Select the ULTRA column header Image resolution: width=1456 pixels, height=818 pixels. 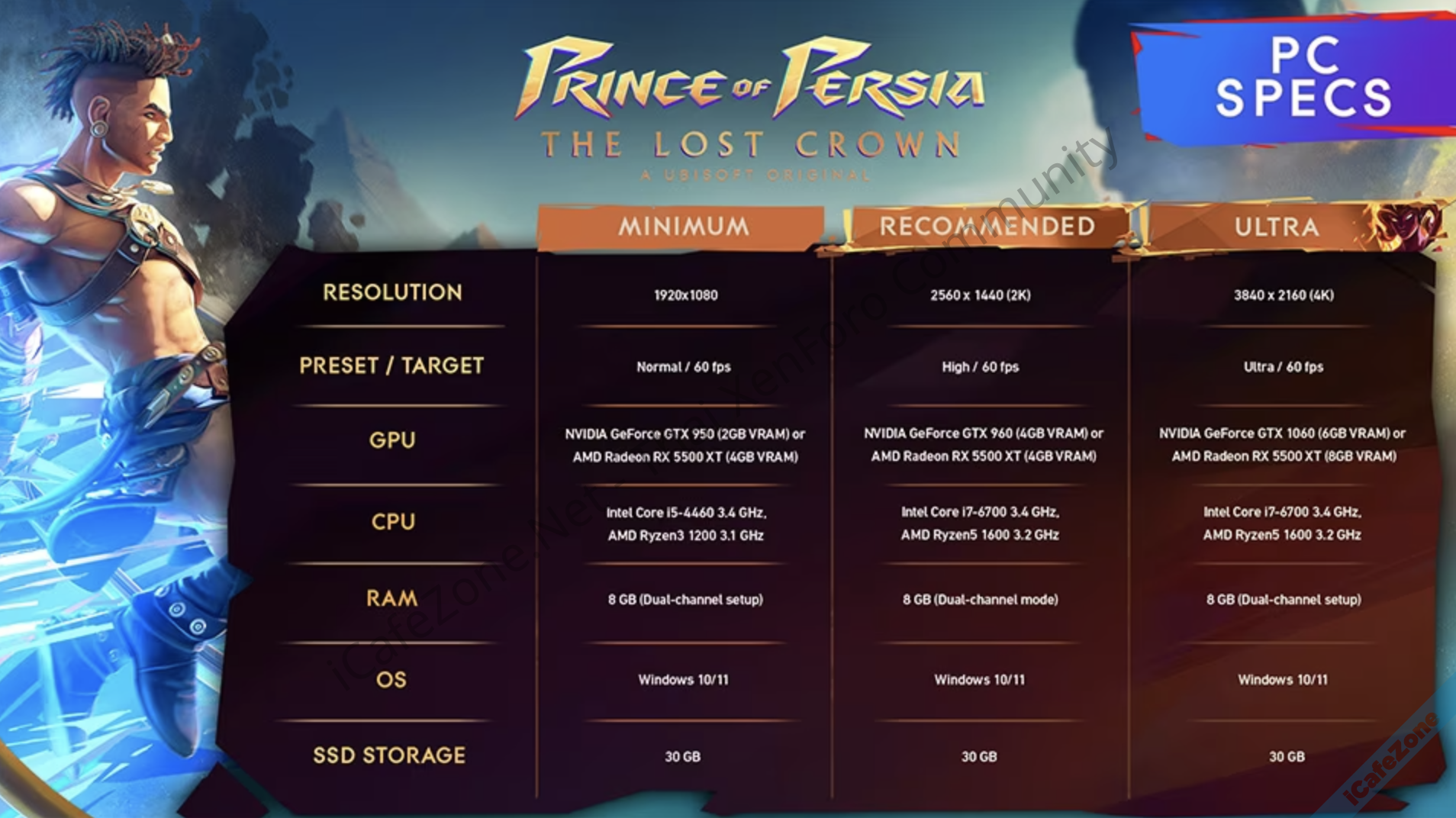(1276, 227)
